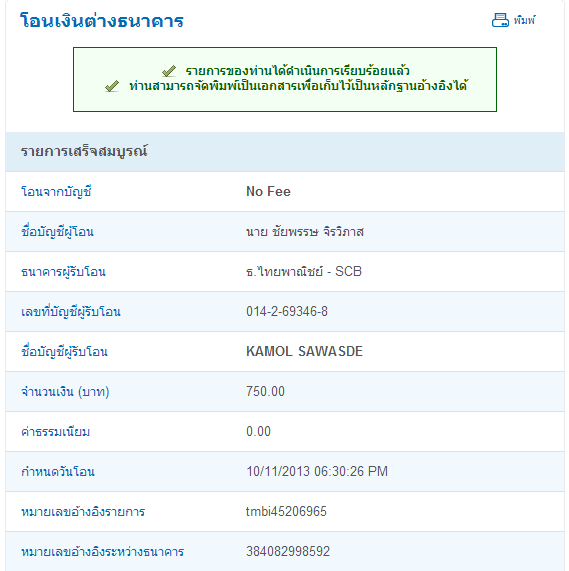Image resolution: width=569 pixels, height=571 pixels.
Task: Click the printer icon
Action: coord(500,20)
